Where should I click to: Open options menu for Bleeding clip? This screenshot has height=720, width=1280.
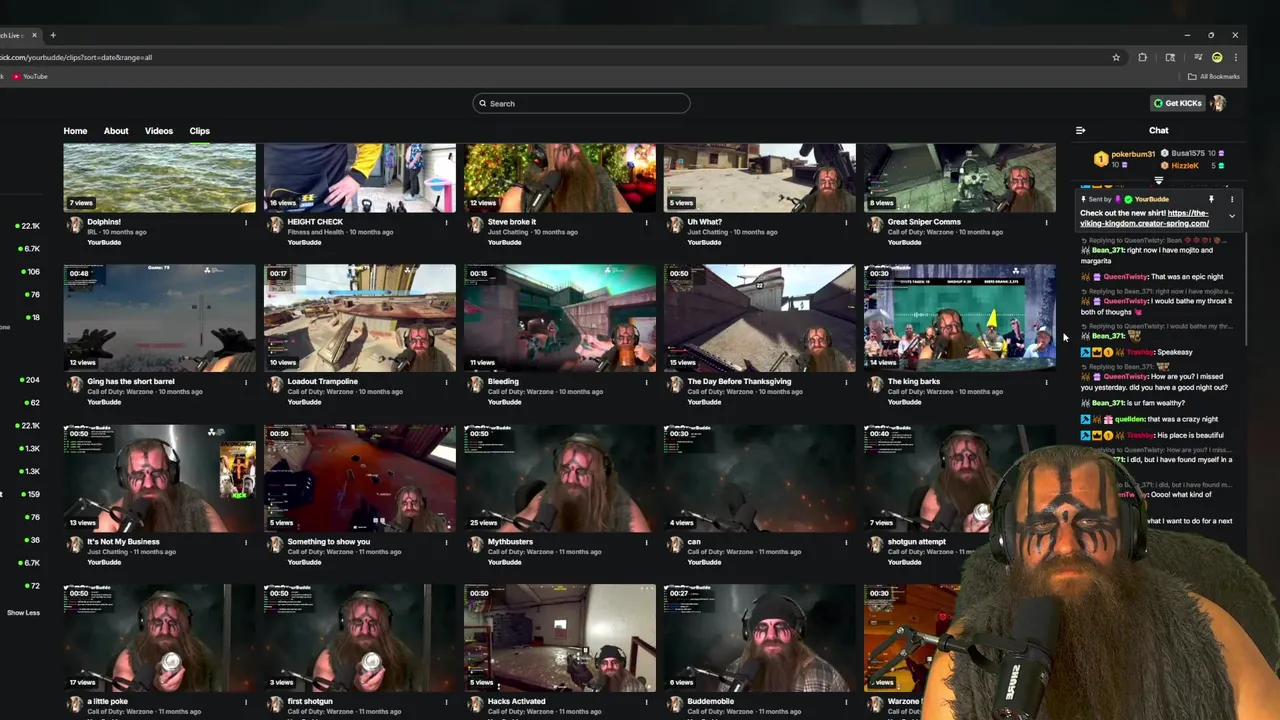[646, 382]
